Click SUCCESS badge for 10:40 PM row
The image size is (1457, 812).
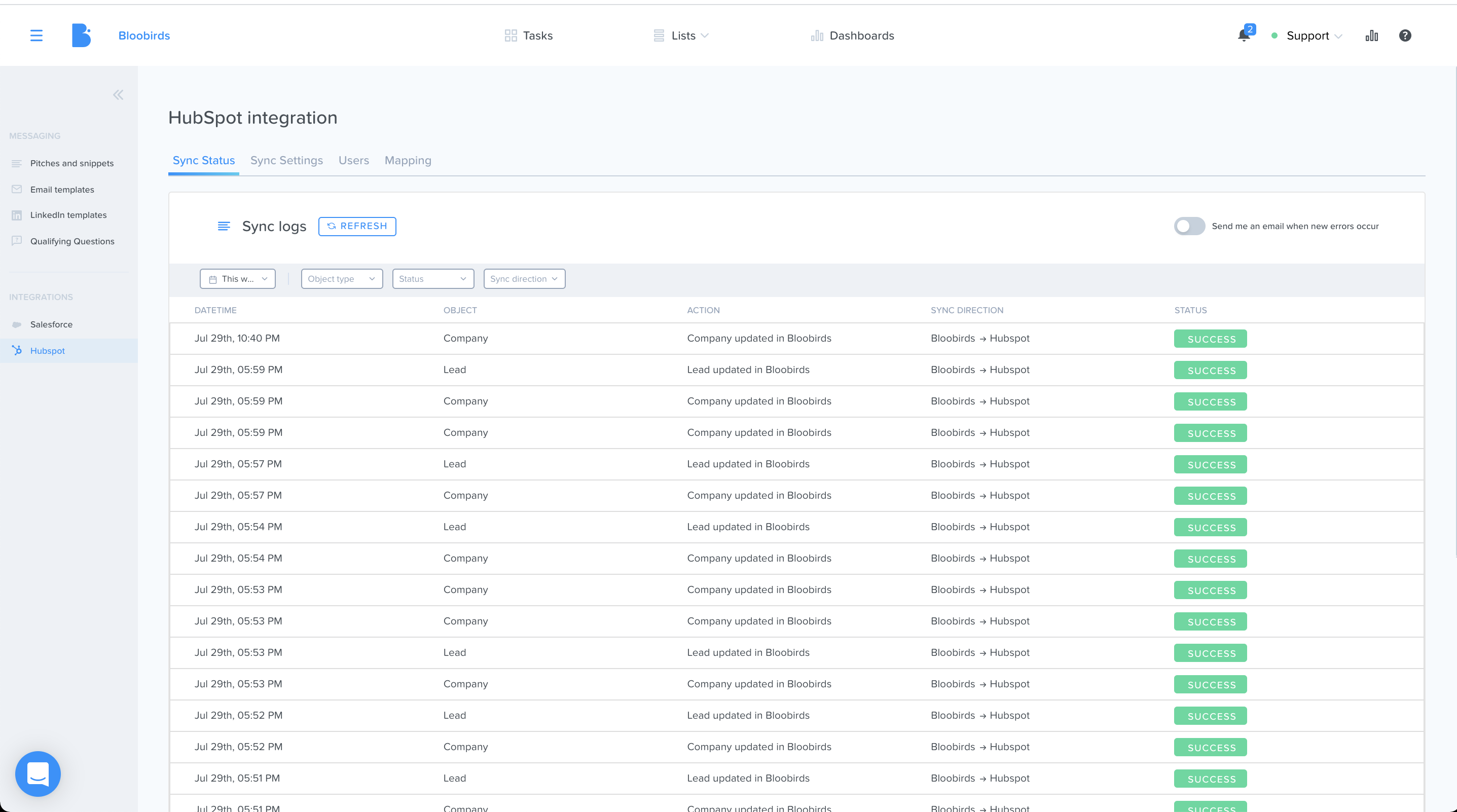1211,339
